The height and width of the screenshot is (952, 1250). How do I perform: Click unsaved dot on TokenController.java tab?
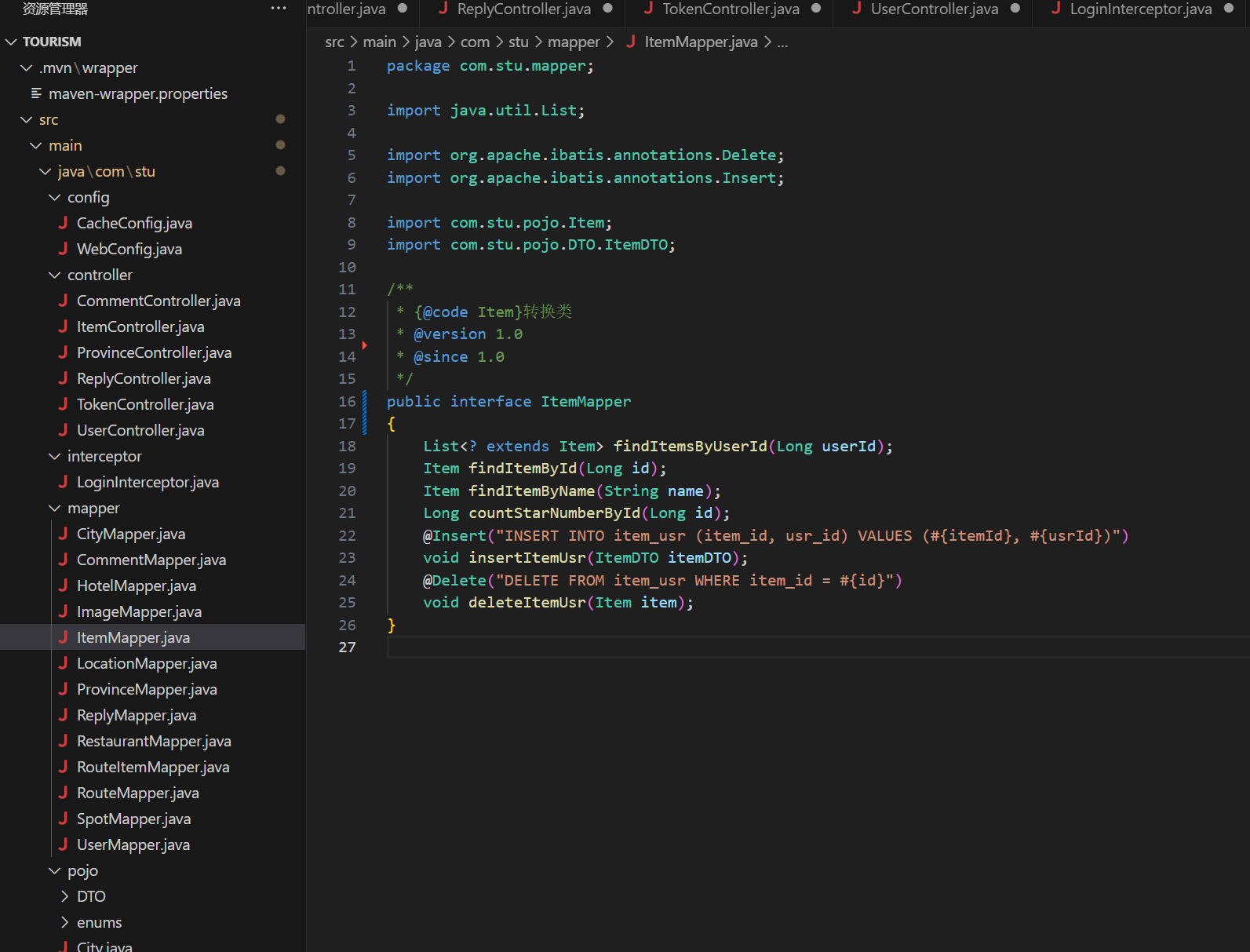(x=816, y=9)
